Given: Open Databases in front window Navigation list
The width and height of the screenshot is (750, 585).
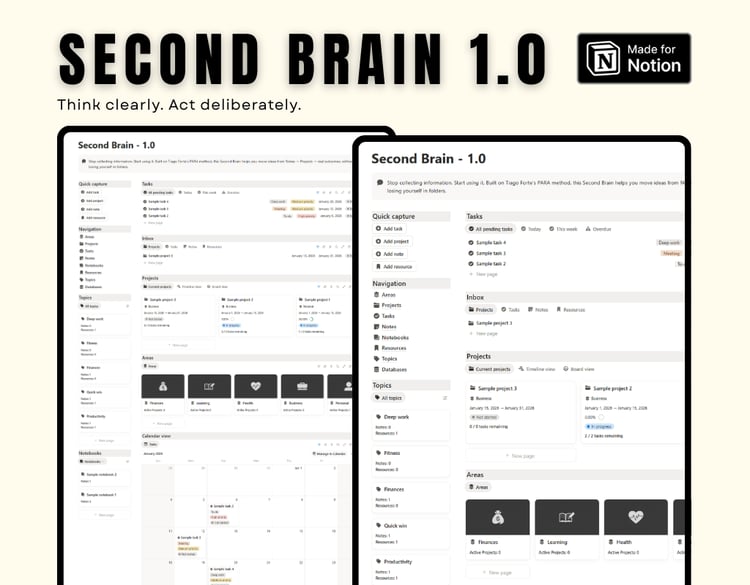Looking at the screenshot, I should [390, 370].
